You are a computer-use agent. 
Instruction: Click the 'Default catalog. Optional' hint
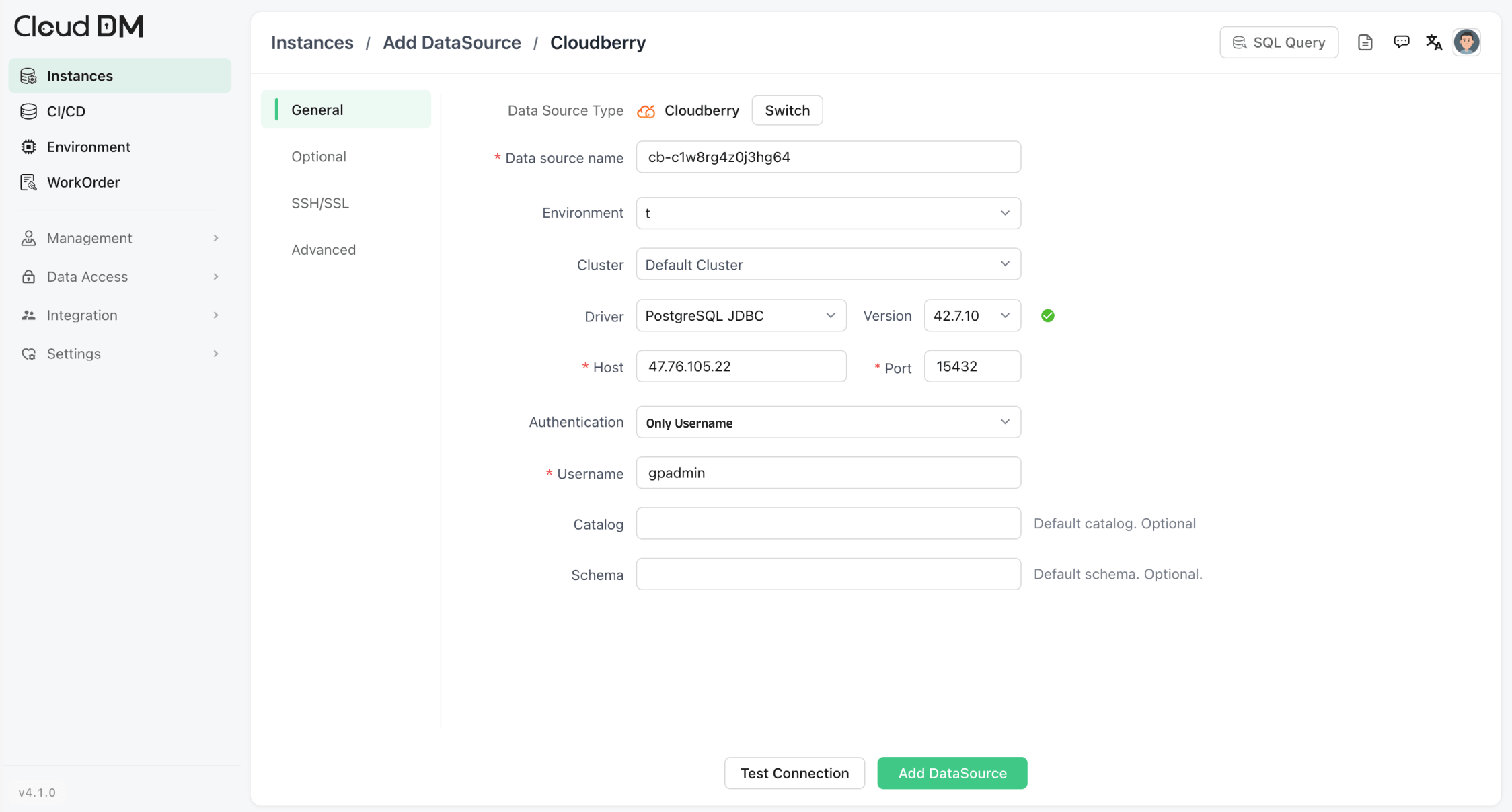click(1114, 524)
